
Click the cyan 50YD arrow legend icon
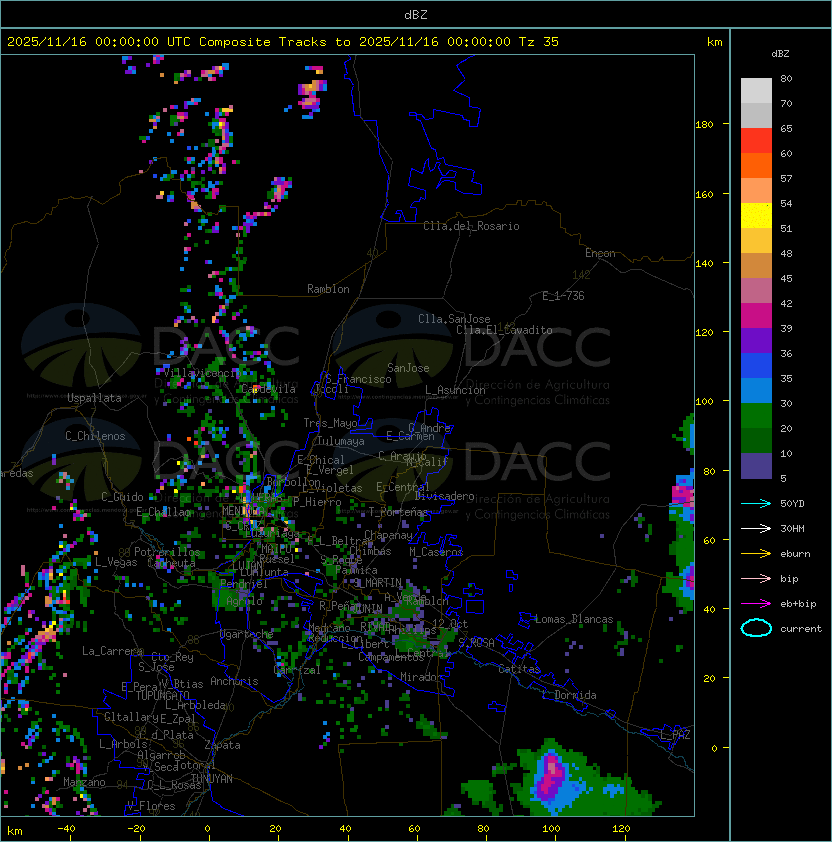pos(756,504)
